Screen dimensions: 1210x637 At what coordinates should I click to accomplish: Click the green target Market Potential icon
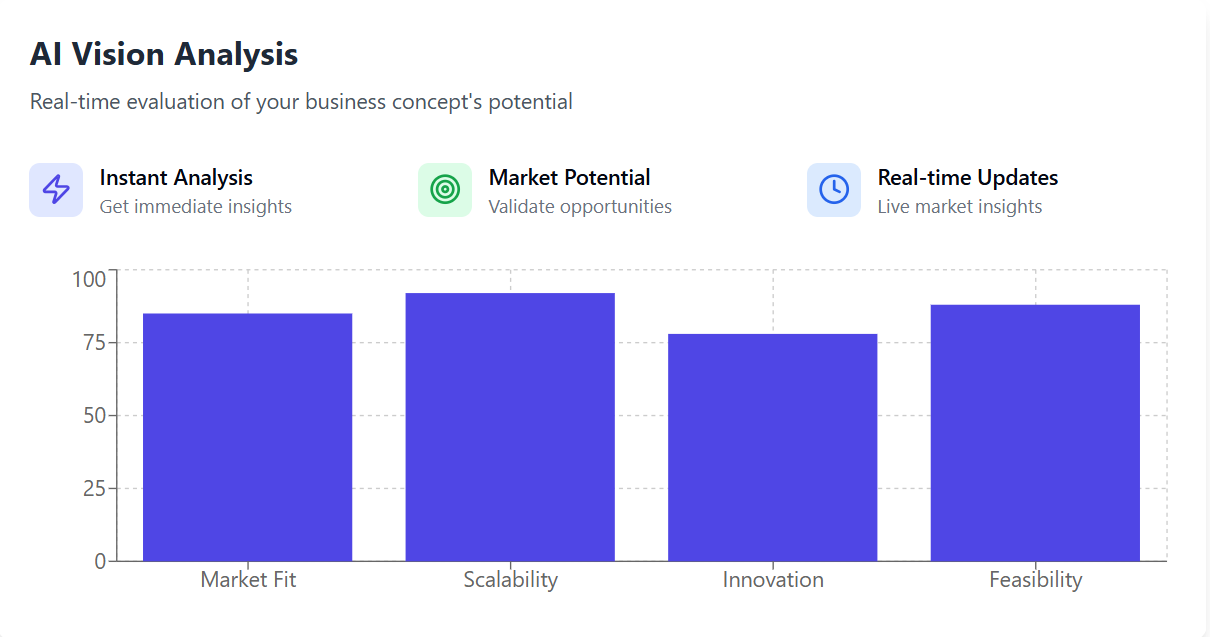click(x=445, y=190)
